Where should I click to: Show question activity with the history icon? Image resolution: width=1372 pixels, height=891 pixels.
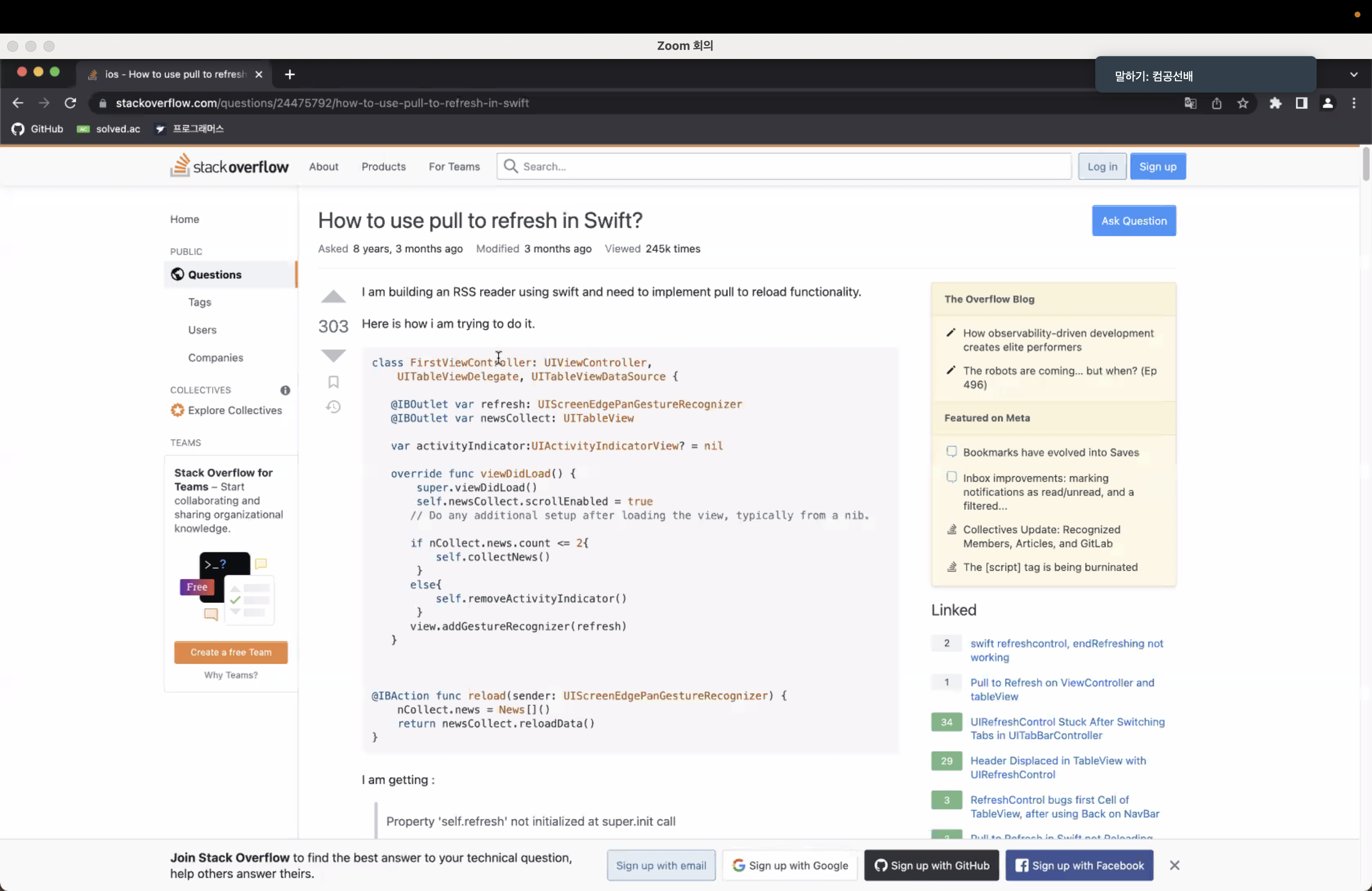tap(333, 407)
